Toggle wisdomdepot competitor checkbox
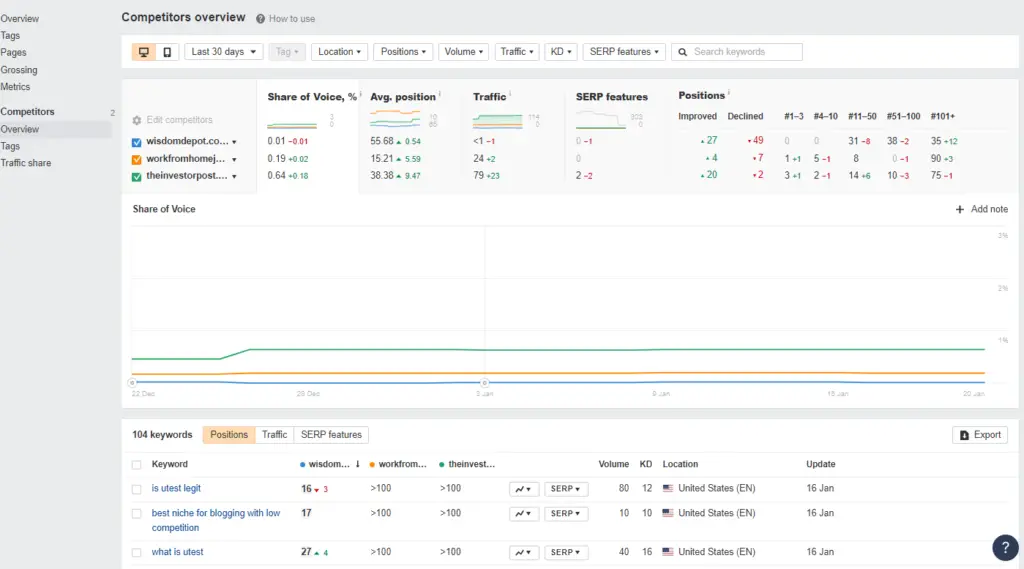1024x569 pixels. tap(136, 142)
